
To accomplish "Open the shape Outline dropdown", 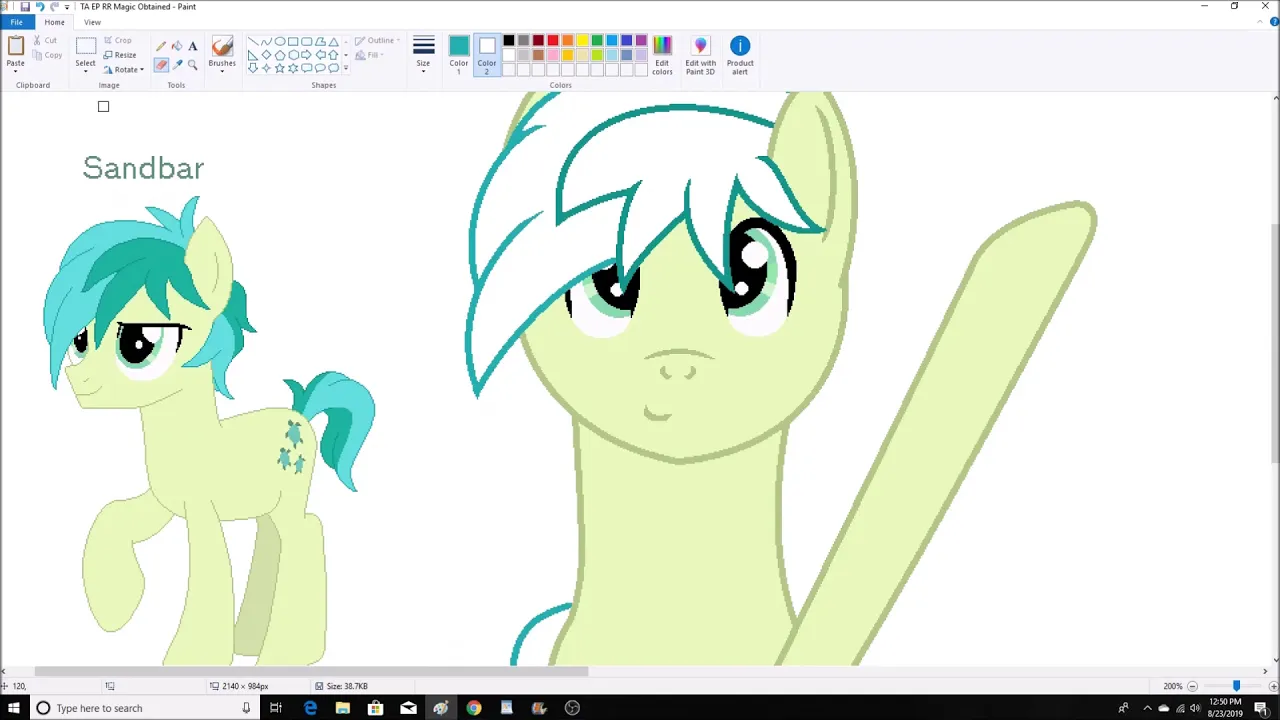I will [377, 41].
